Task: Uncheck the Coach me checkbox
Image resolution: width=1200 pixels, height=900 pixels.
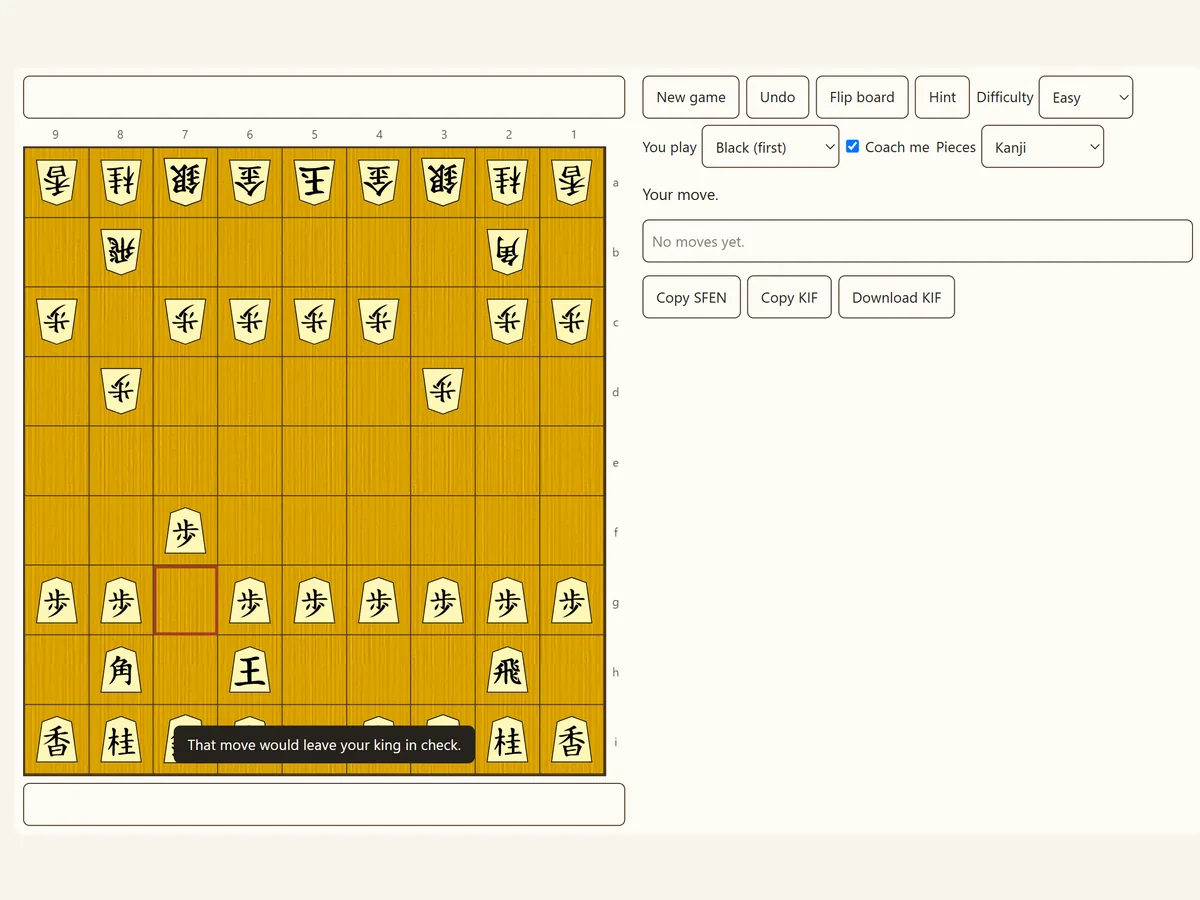Action: pos(852,146)
